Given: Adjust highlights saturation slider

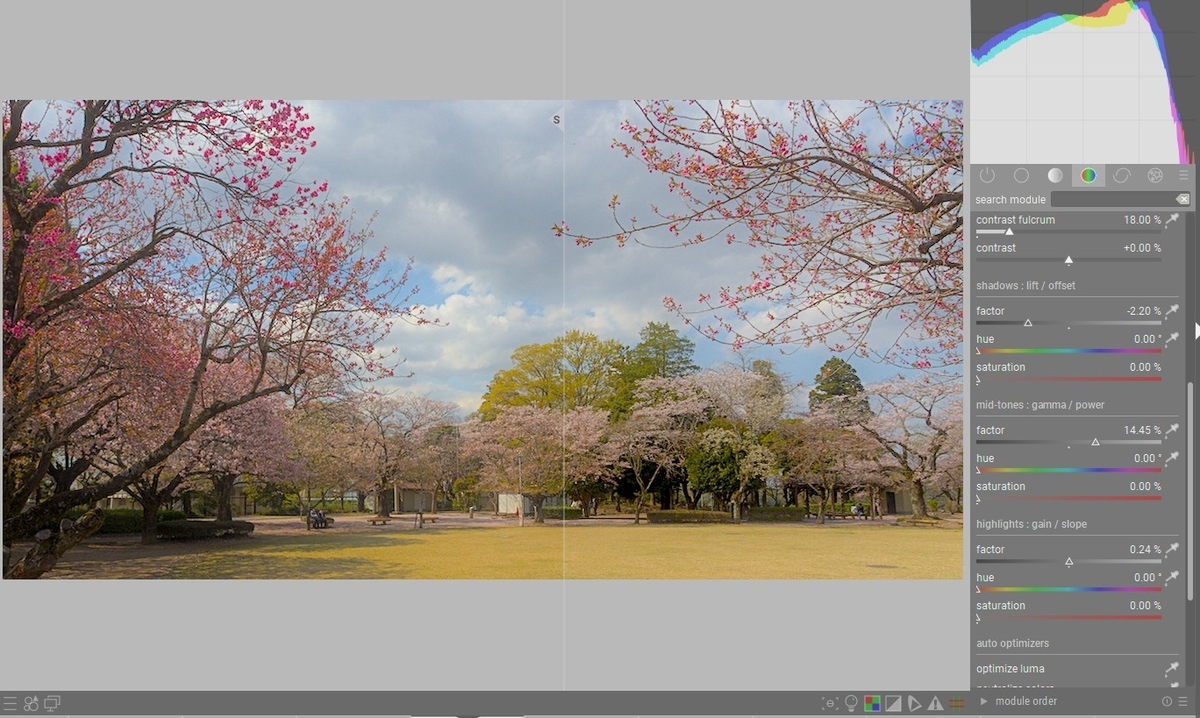Looking at the screenshot, I should coord(1068,617).
